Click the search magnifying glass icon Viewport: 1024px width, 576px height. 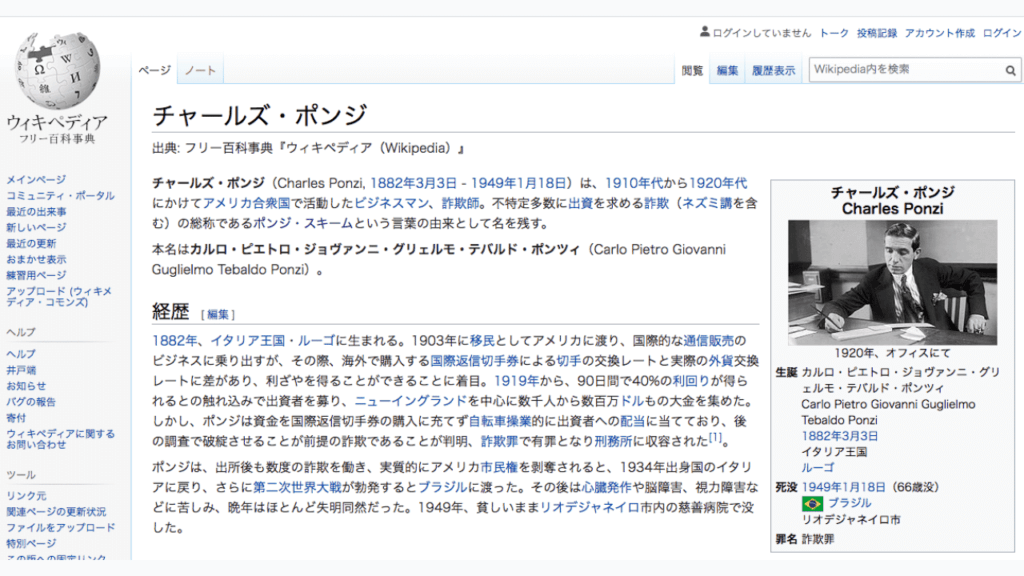click(1010, 70)
